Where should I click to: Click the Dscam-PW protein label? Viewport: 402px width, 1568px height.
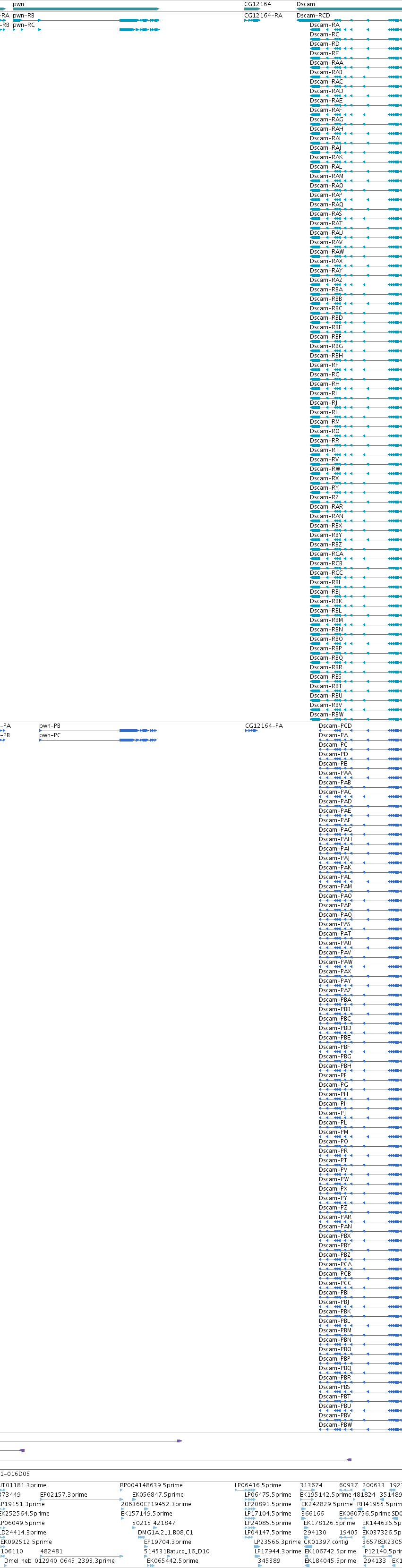point(334,1179)
